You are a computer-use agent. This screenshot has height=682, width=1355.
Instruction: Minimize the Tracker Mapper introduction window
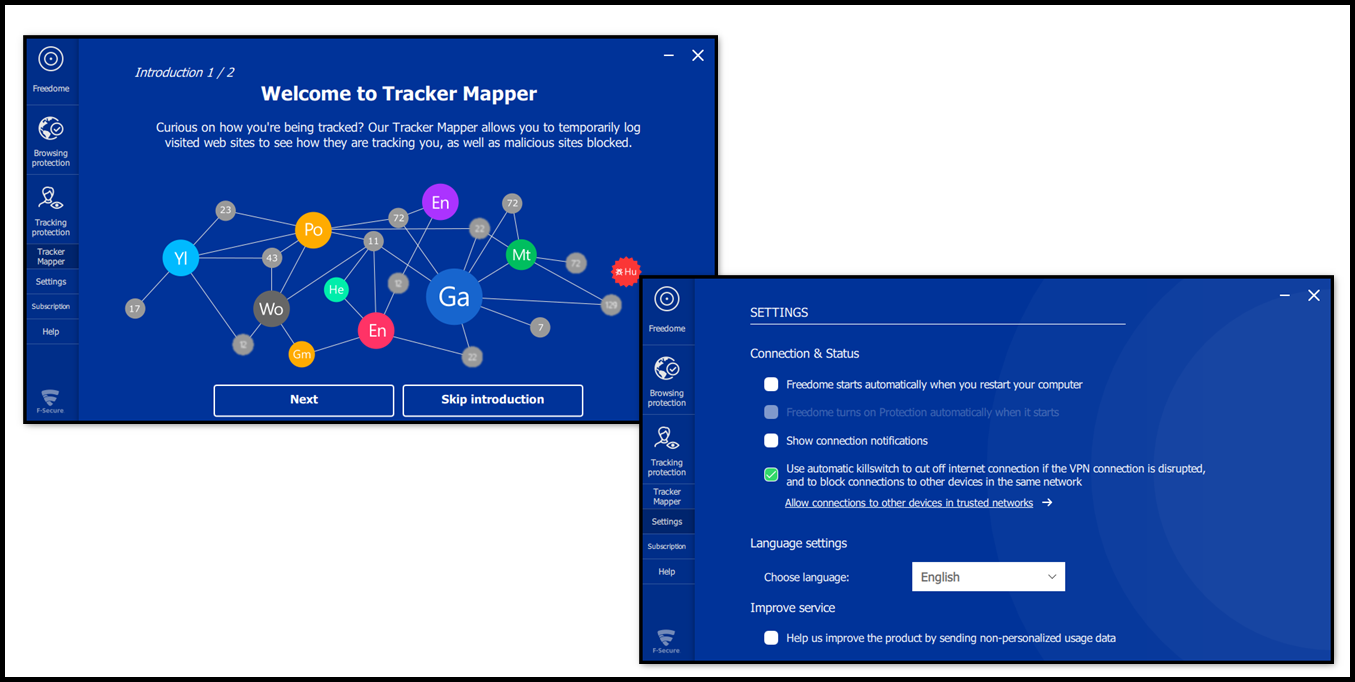pyautogui.click(x=669, y=56)
